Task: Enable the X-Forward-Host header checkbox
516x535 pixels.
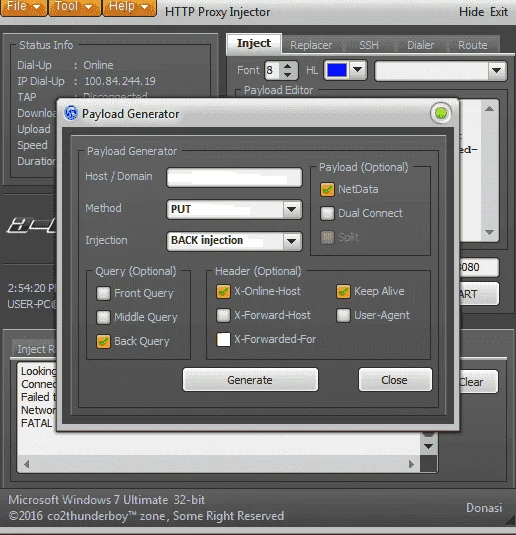Action: pyautogui.click(x=223, y=316)
